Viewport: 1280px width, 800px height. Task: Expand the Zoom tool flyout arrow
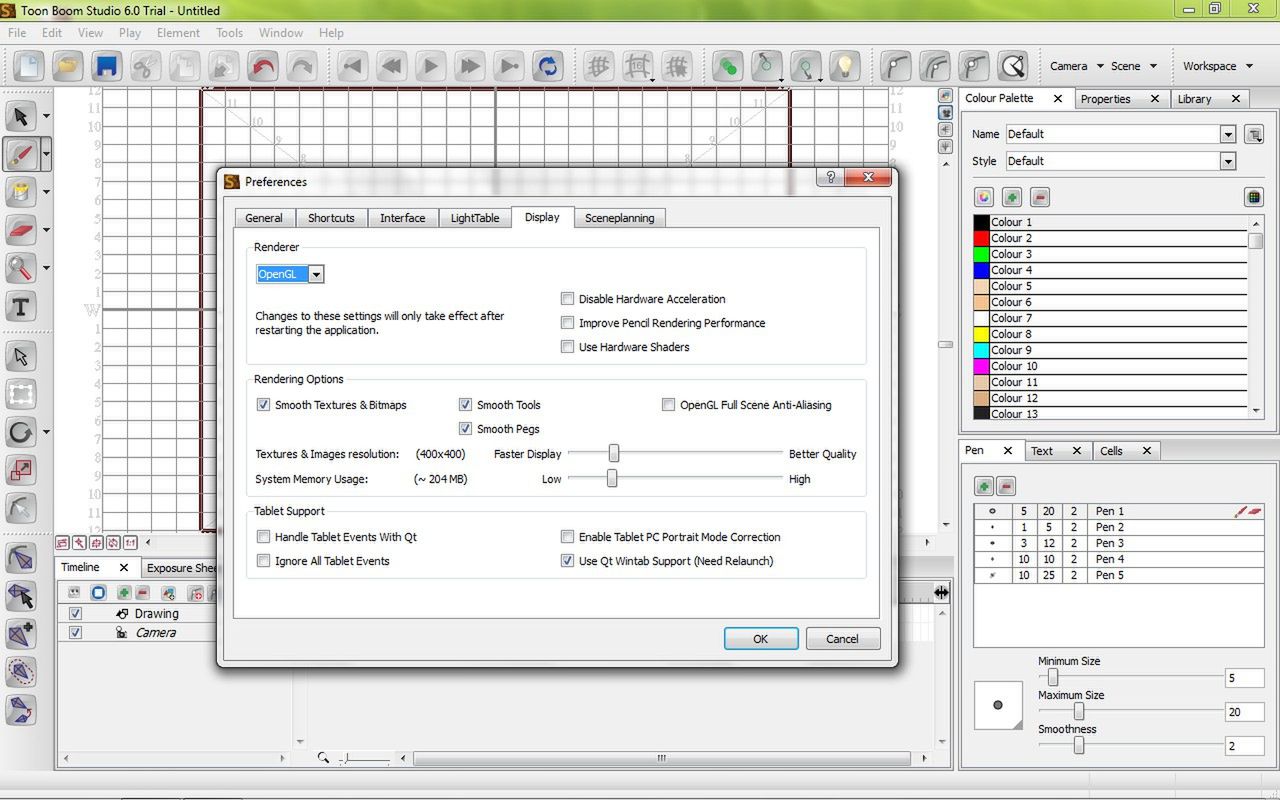click(x=46, y=269)
